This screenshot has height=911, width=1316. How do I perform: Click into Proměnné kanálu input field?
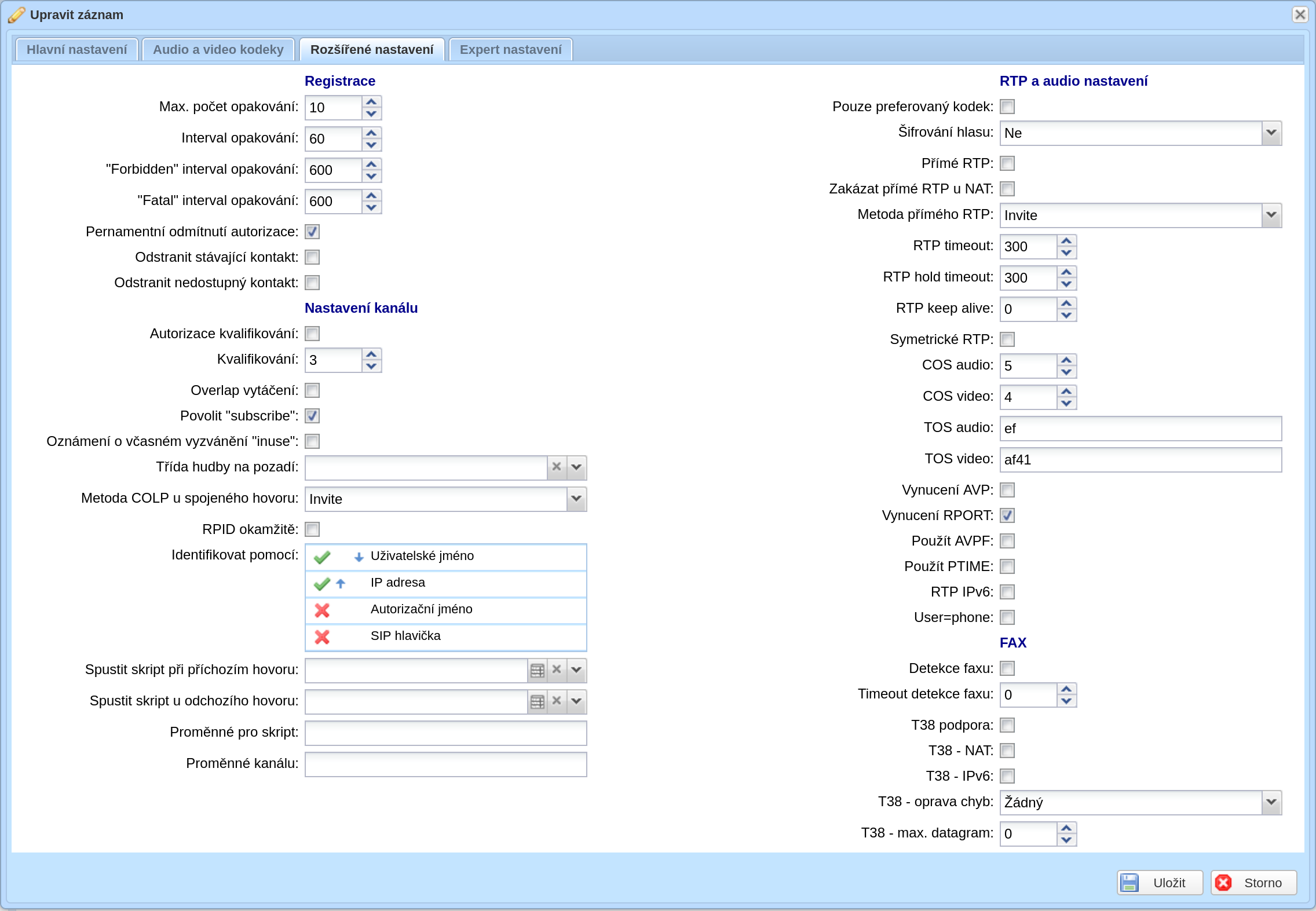coord(445,764)
